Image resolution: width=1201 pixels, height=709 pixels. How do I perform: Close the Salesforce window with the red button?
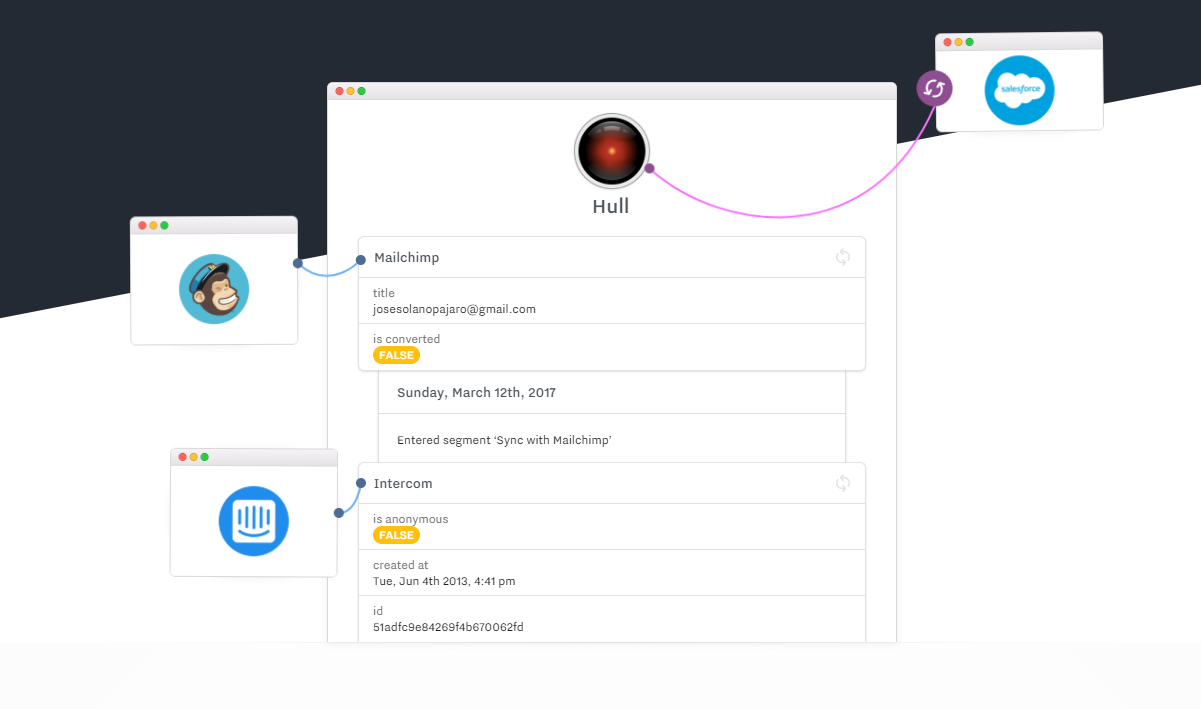coord(947,42)
